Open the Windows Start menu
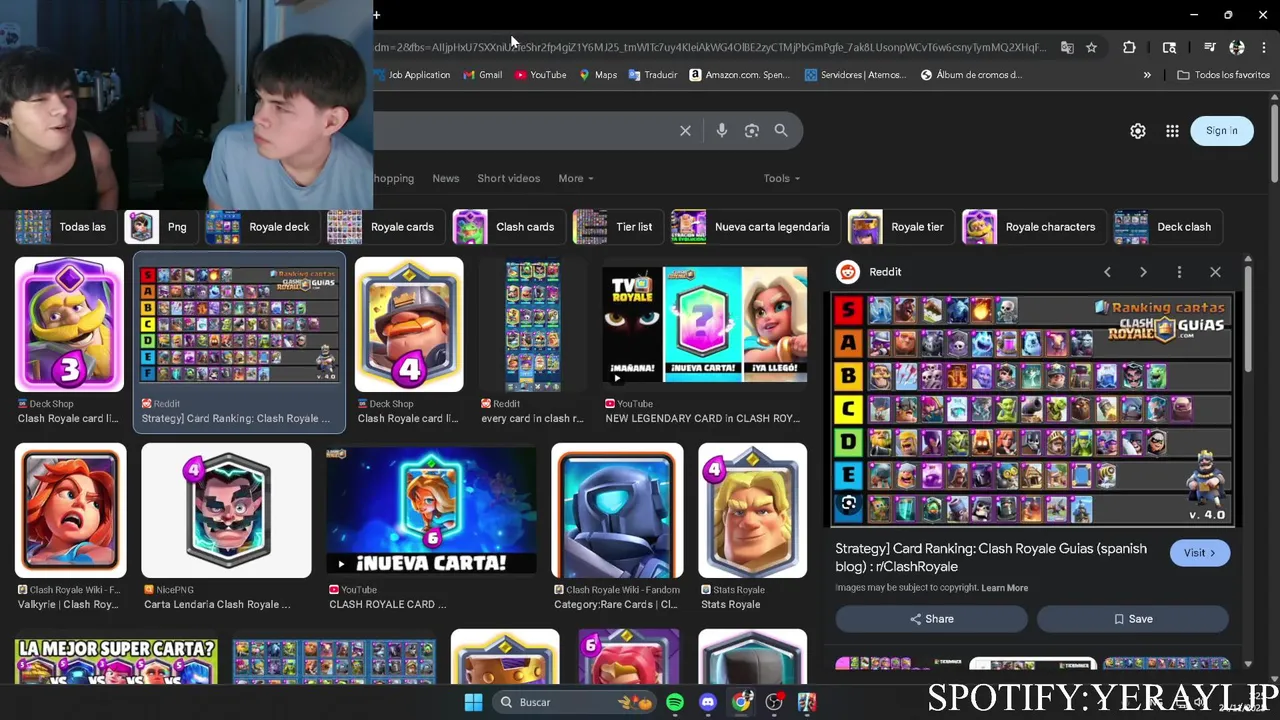 (474, 702)
